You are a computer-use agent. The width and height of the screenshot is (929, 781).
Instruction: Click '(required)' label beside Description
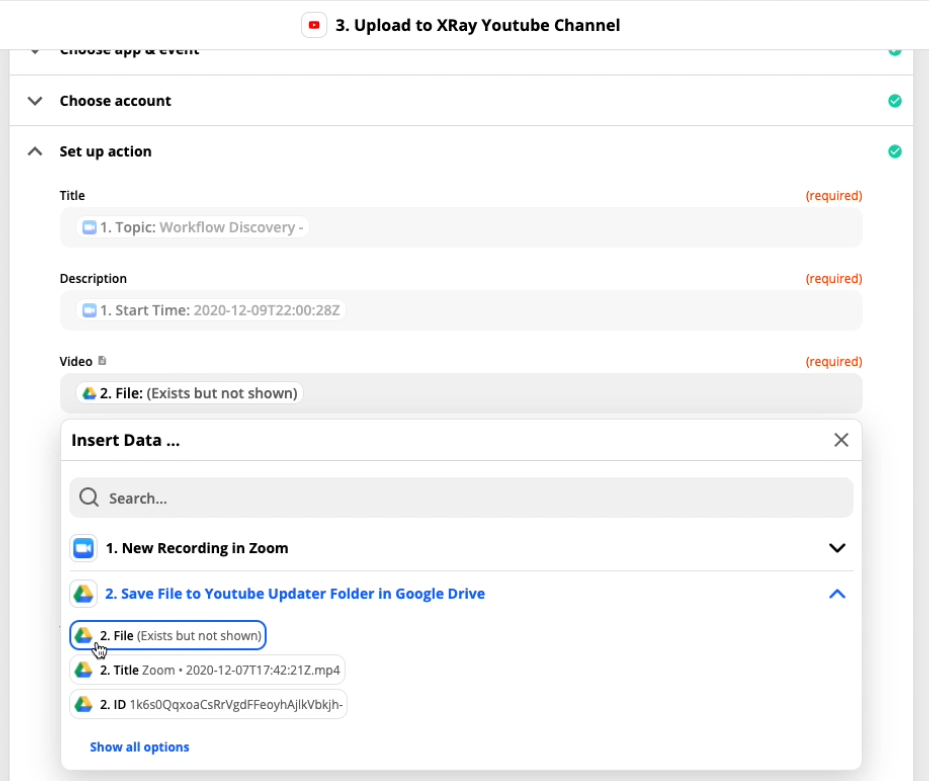tap(834, 279)
